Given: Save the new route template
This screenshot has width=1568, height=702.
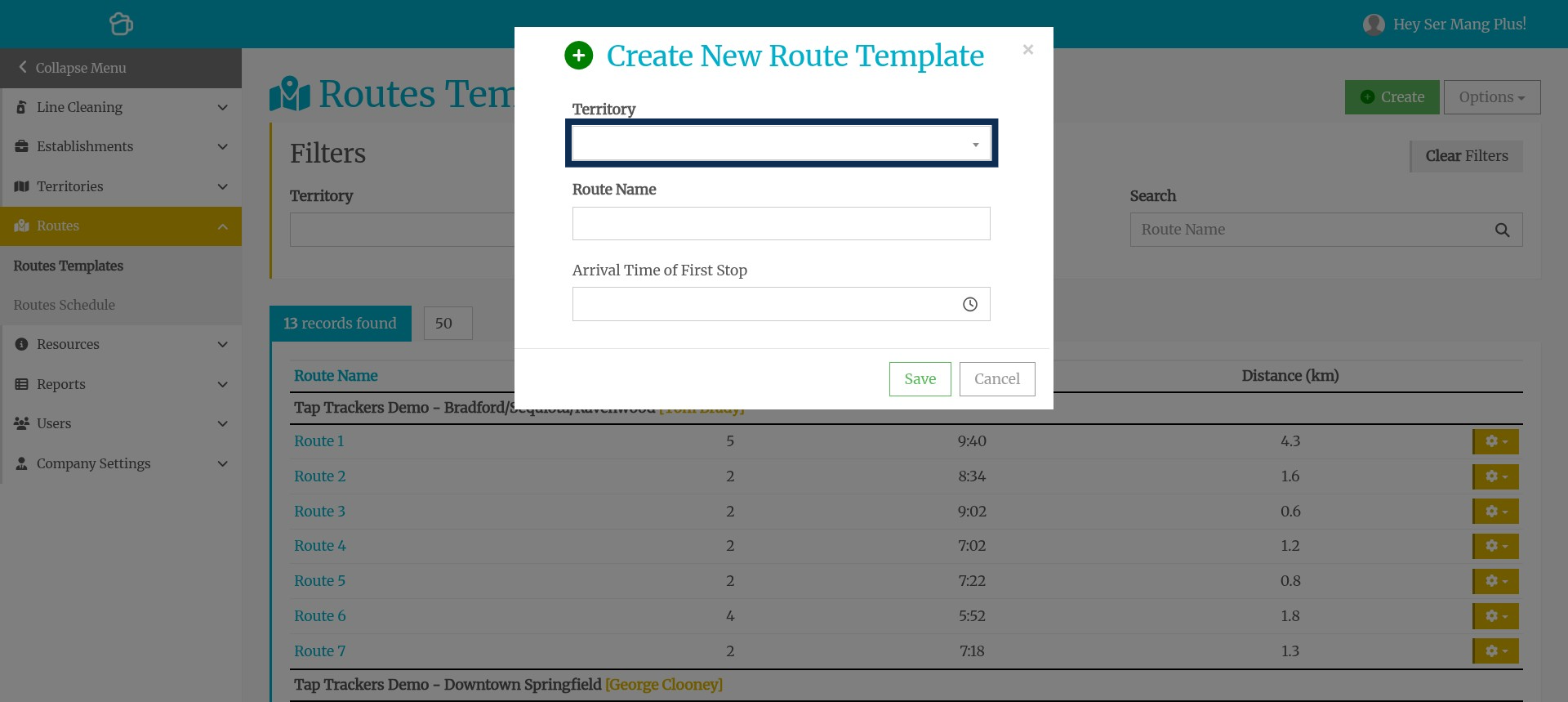Looking at the screenshot, I should pos(920,379).
